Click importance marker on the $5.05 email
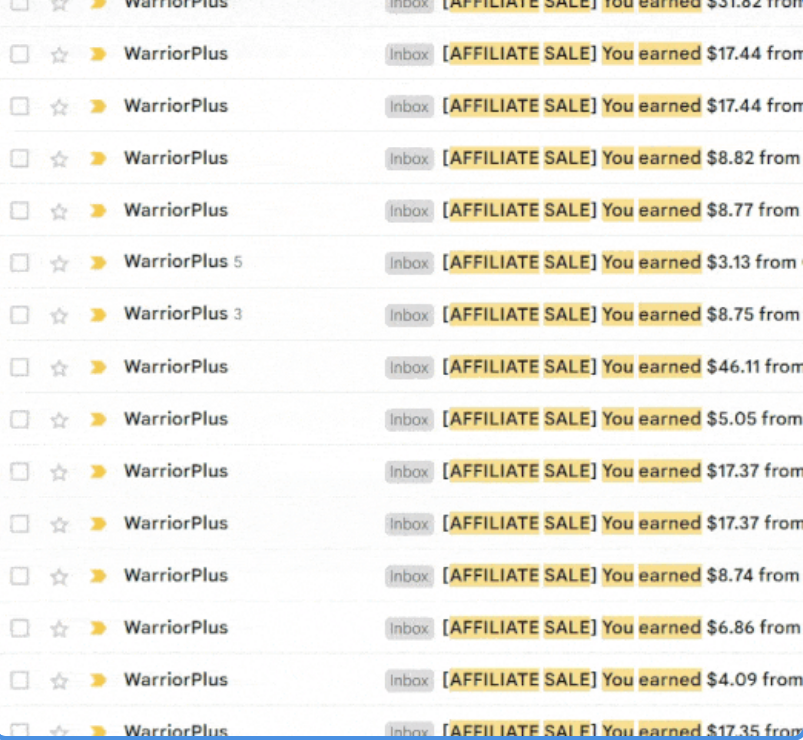Screen dimensions: 803x740 [x=98, y=419]
